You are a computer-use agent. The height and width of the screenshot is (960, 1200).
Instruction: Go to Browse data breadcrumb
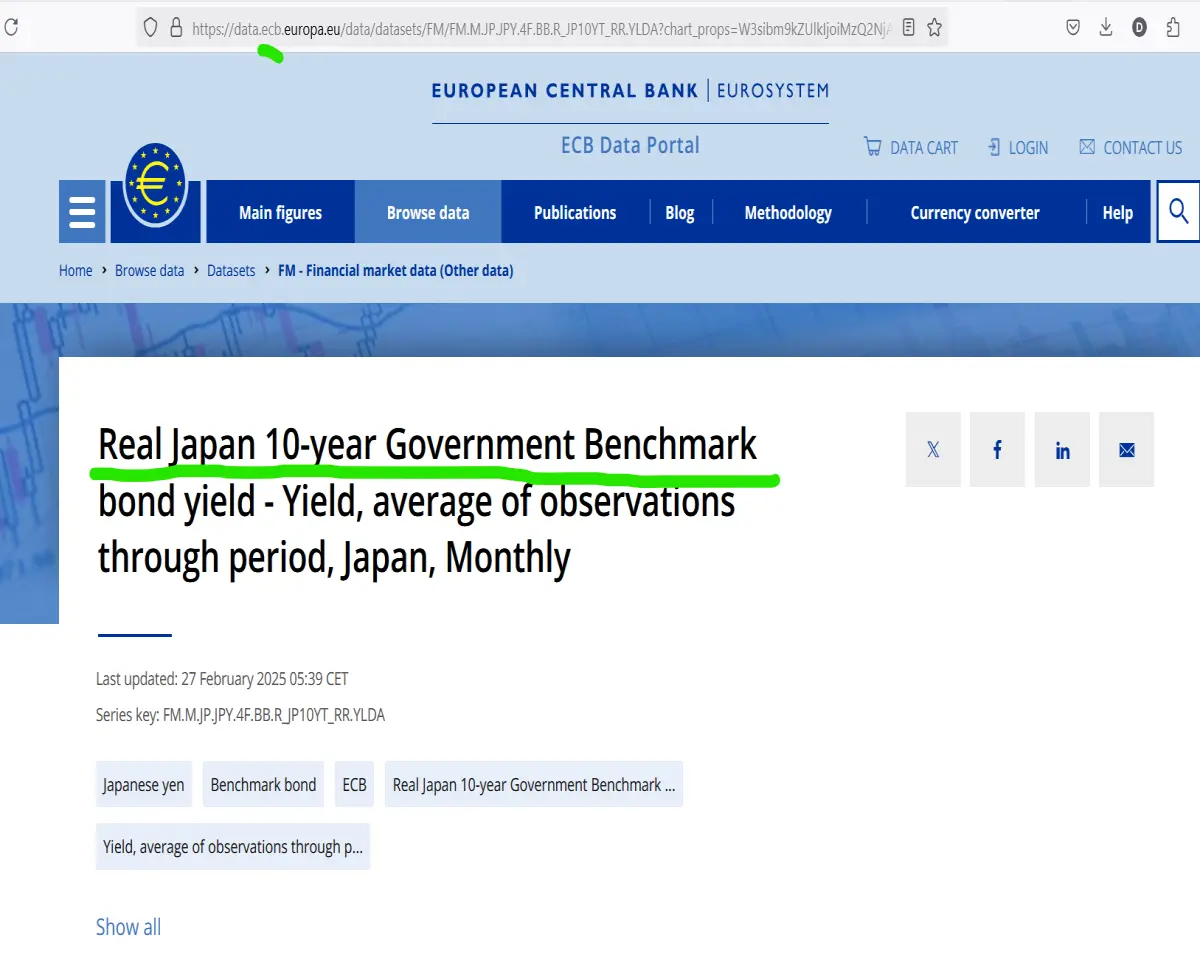pyautogui.click(x=150, y=270)
